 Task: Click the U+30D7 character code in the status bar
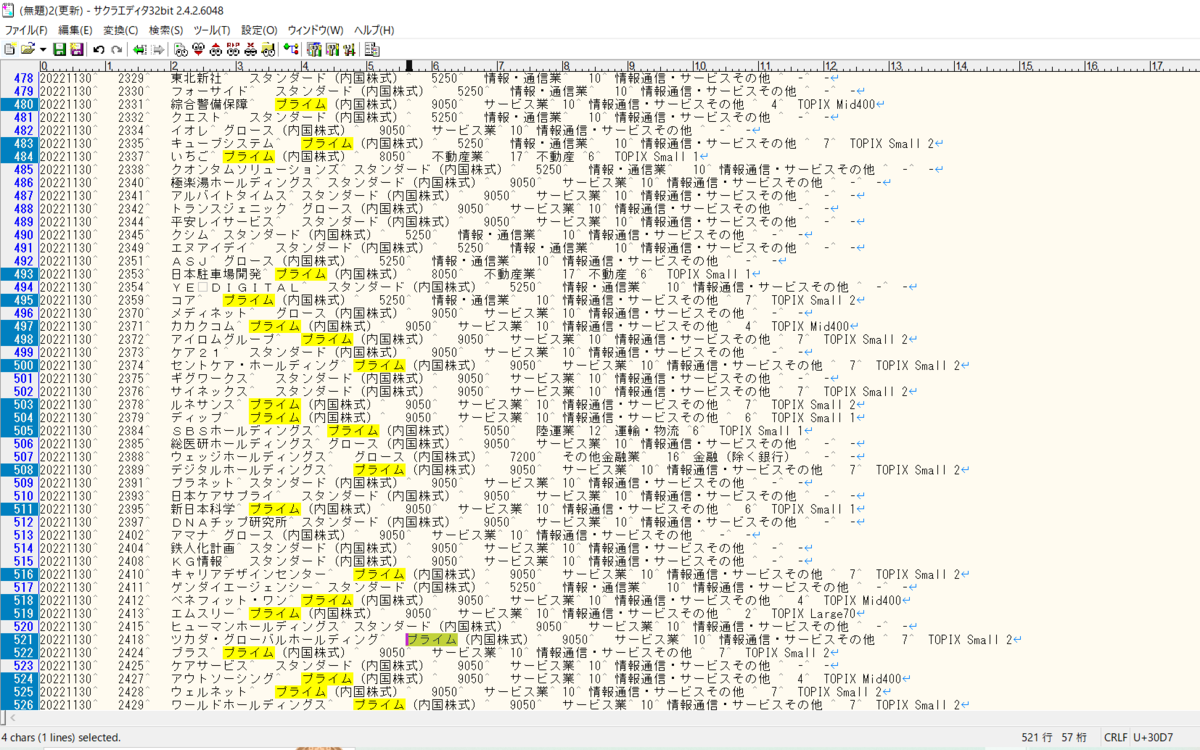pos(1153,737)
